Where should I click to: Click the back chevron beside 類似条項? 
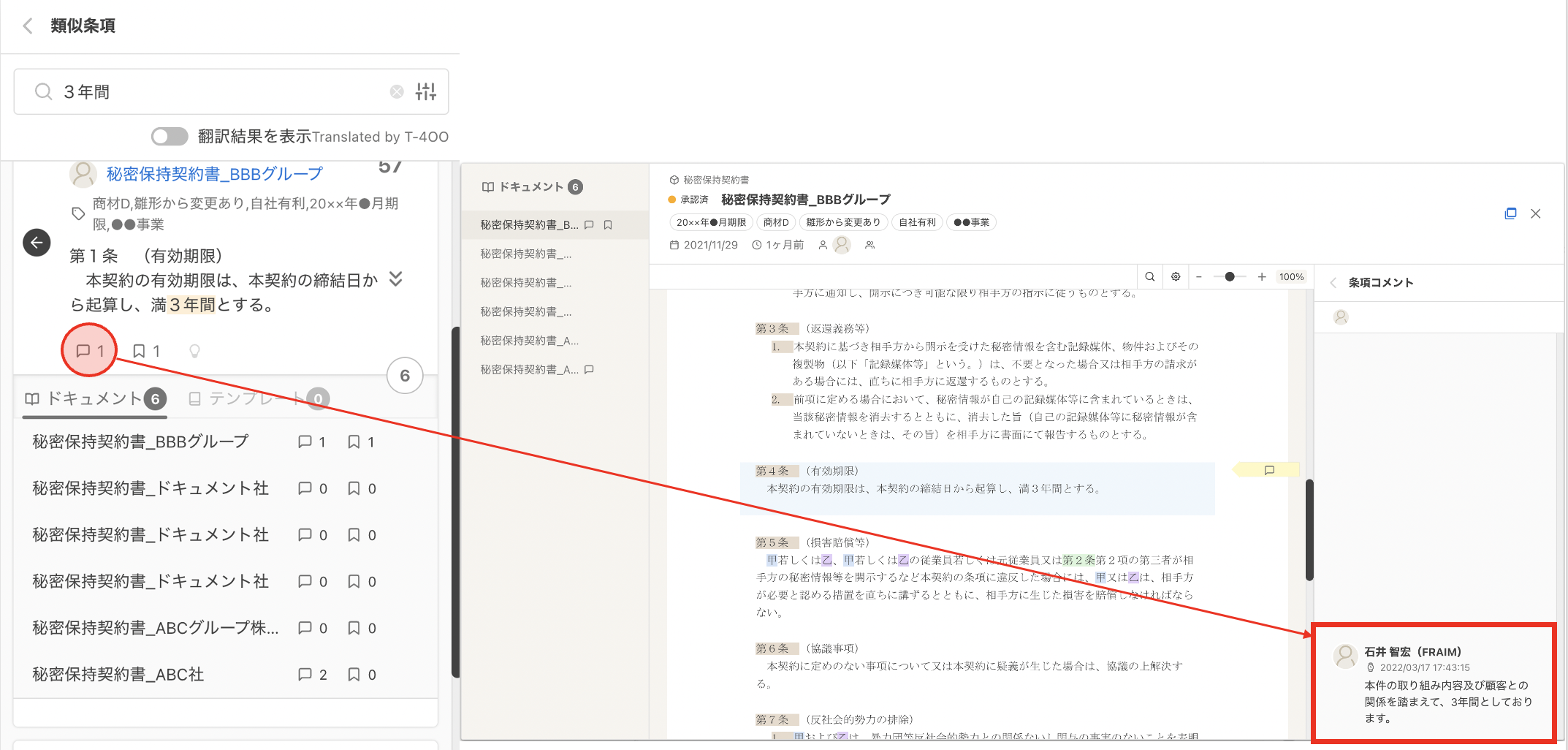click(x=28, y=26)
